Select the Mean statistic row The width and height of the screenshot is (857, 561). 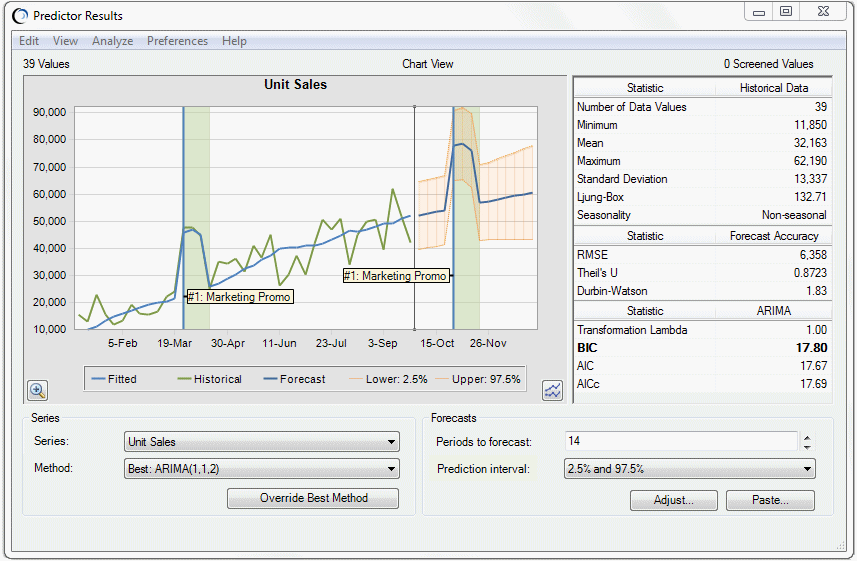702,143
